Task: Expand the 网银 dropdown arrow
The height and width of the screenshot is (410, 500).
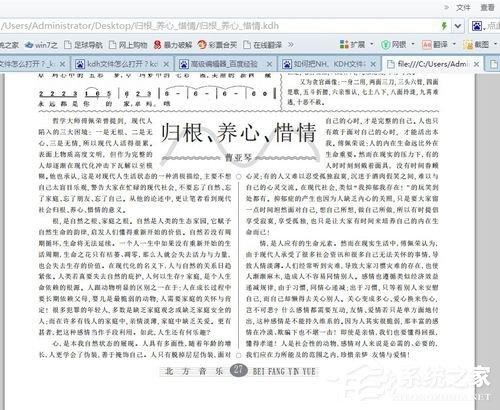Action: pyautogui.click(x=413, y=44)
